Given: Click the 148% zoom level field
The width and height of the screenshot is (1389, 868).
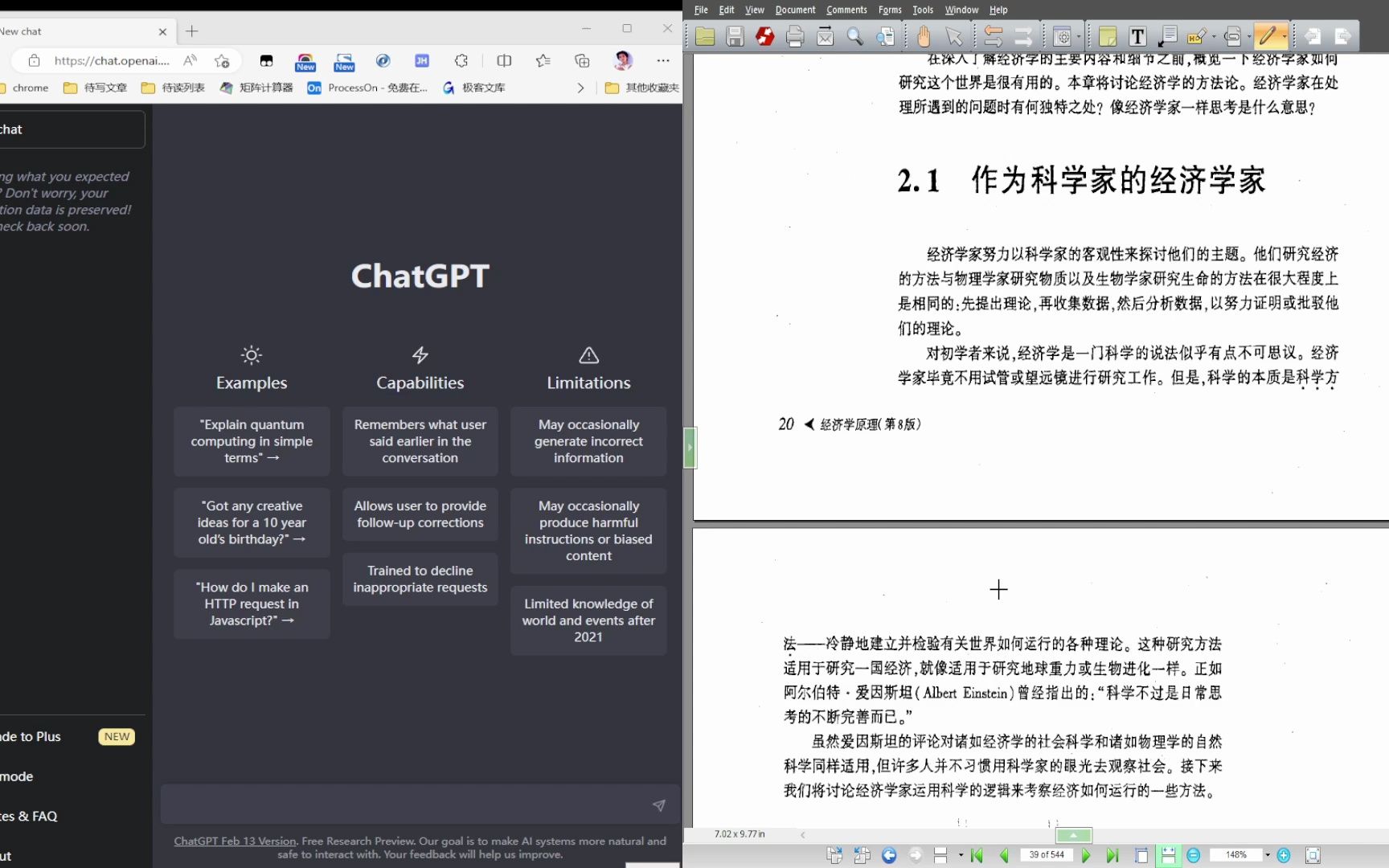Looking at the screenshot, I should (1236, 855).
